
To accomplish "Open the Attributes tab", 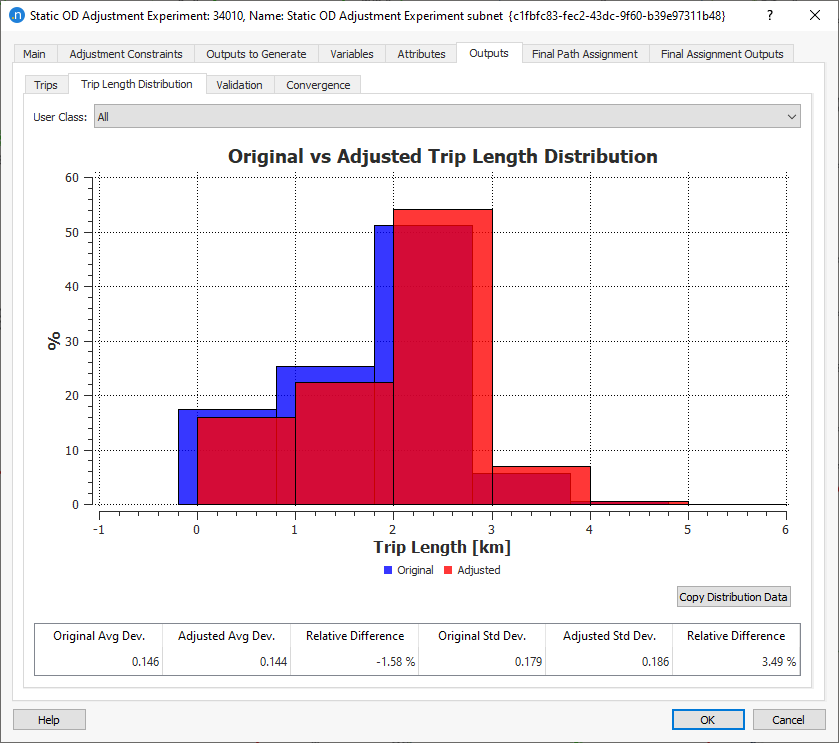I will point(420,53).
